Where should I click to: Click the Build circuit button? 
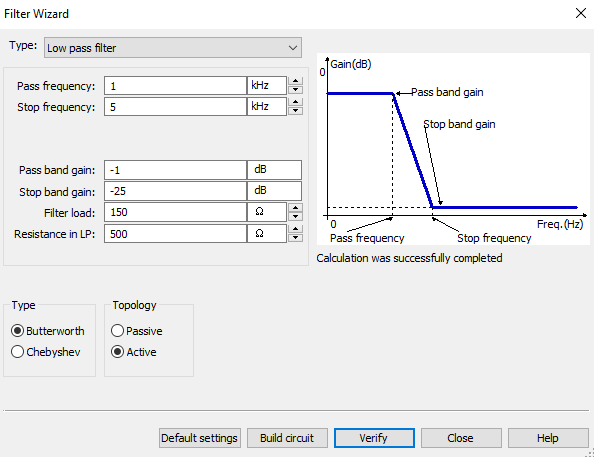pyautogui.click(x=287, y=438)
